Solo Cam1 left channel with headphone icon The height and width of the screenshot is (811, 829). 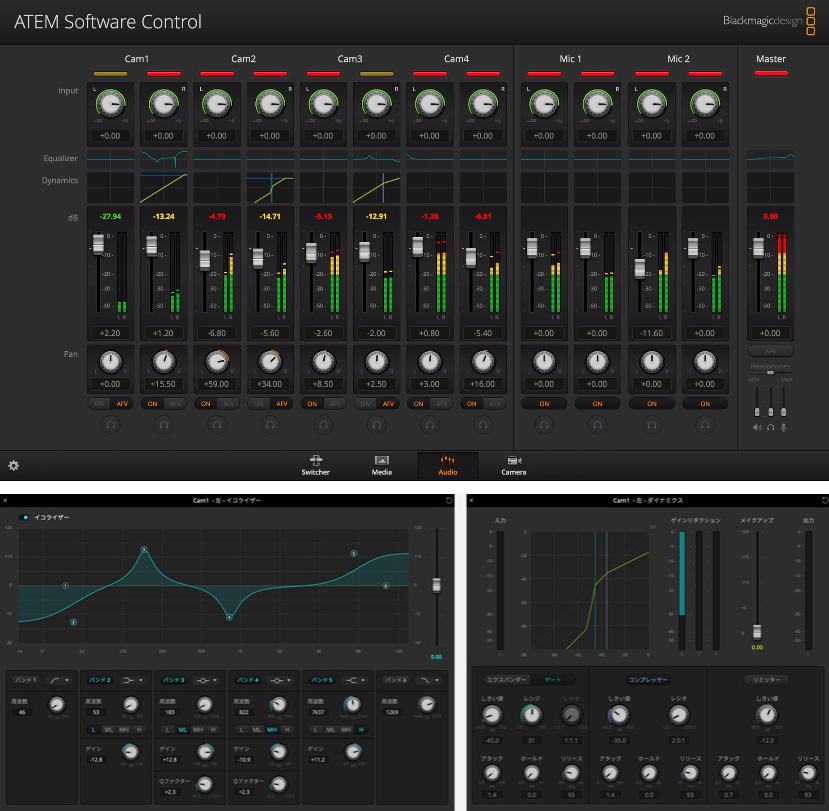pos(110,425)
